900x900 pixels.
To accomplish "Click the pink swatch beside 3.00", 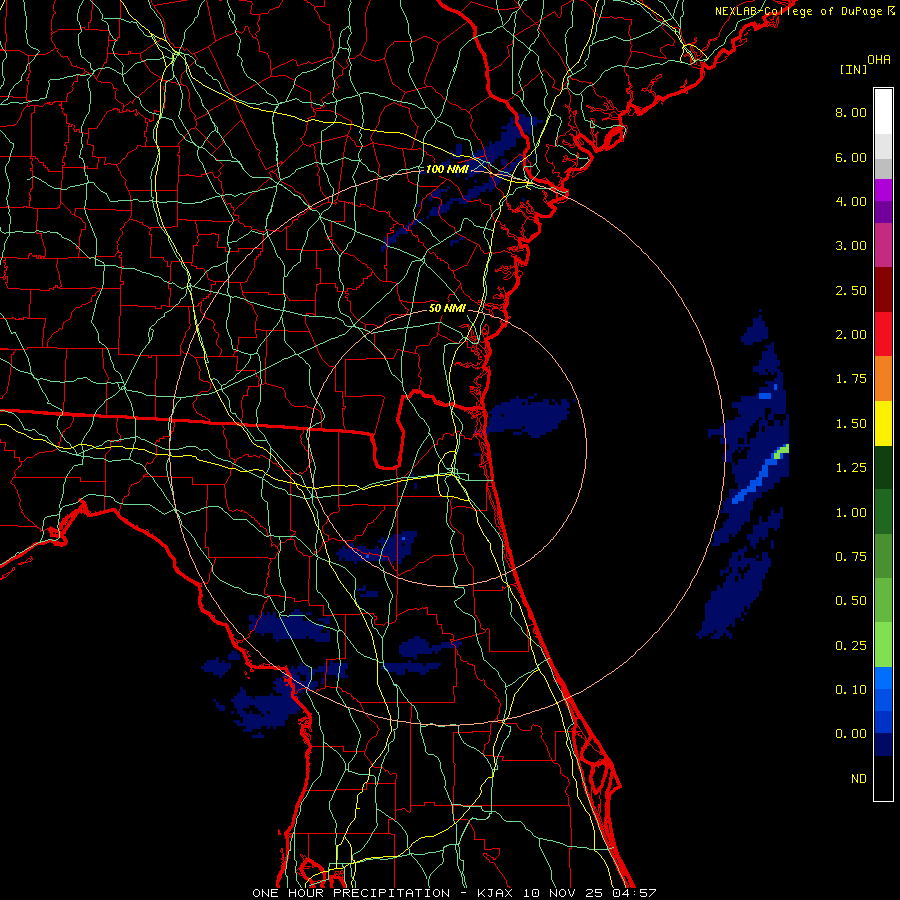I will (x=883, y=245).
